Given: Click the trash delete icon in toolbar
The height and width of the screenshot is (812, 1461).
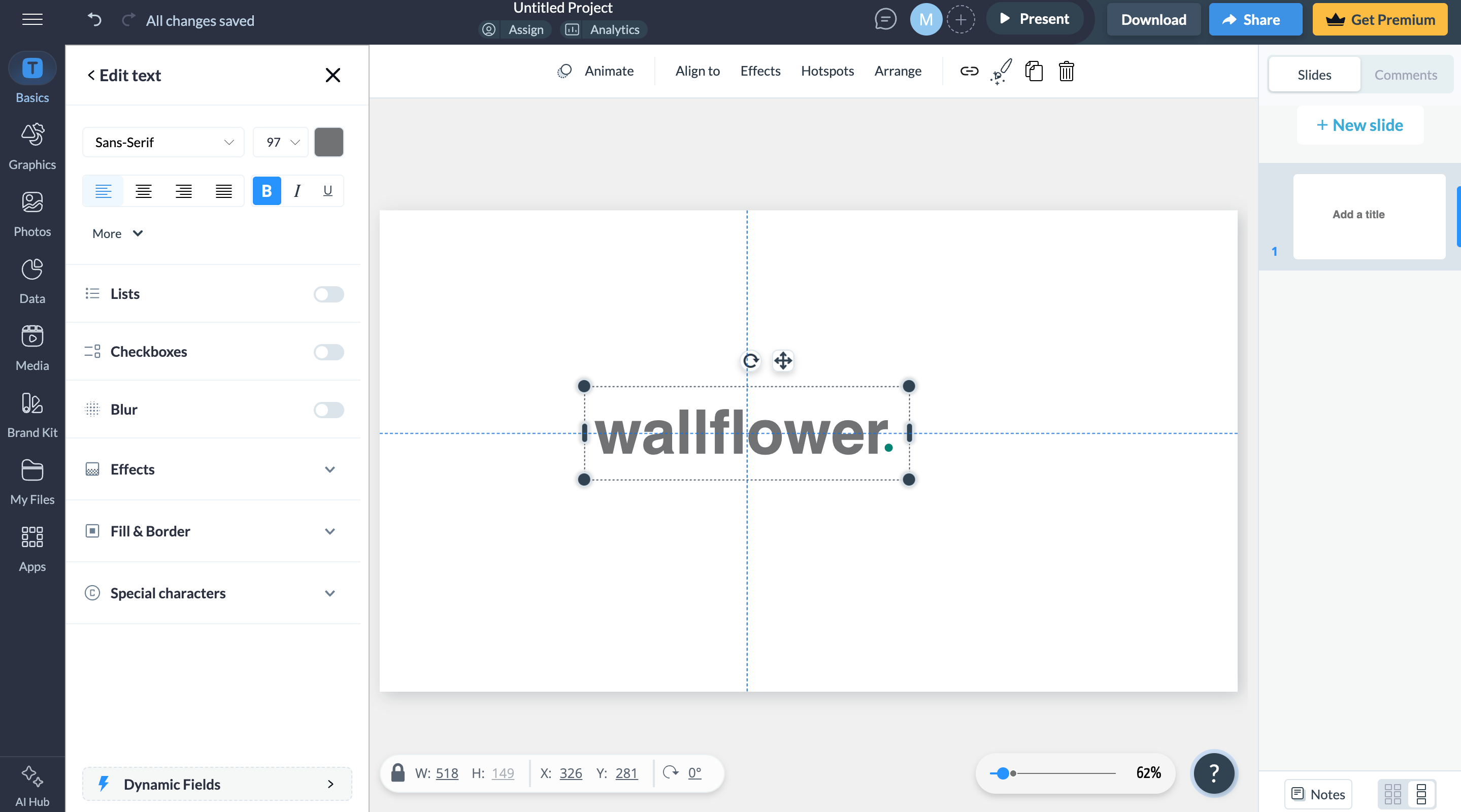Looking at the screenshot, I should (x=1066, y=71).
